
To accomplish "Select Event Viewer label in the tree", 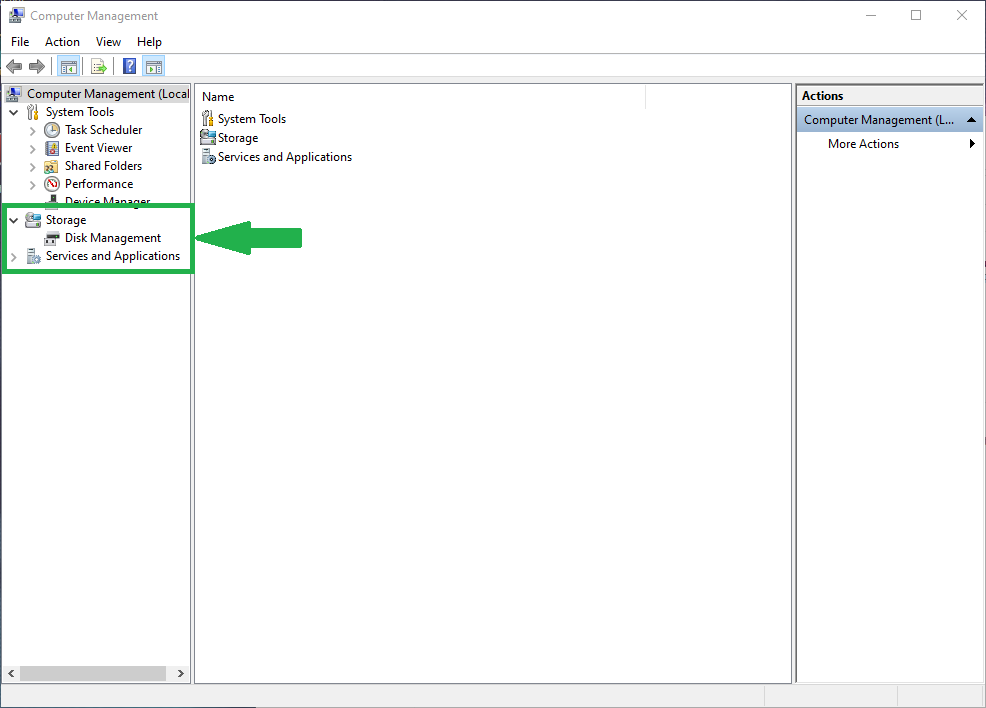I will 99,148.
